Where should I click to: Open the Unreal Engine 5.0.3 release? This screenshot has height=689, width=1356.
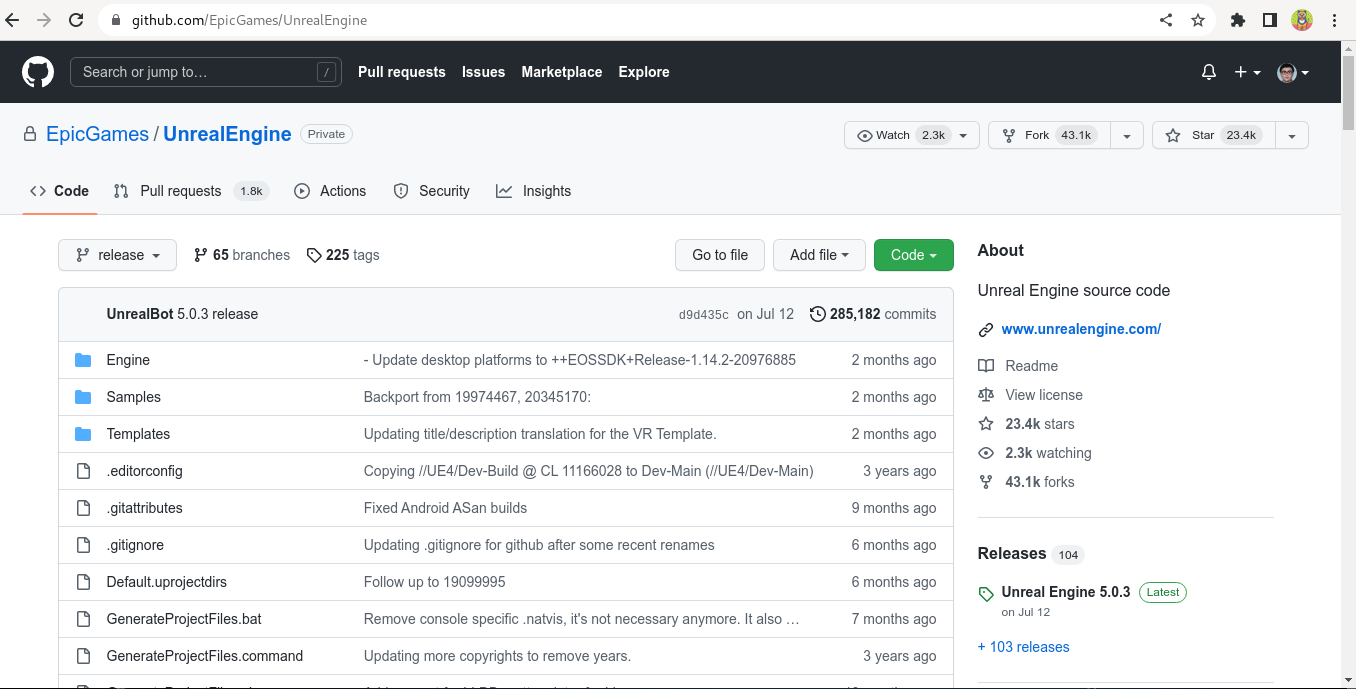pyautogui.click(x=1066, y=592)
